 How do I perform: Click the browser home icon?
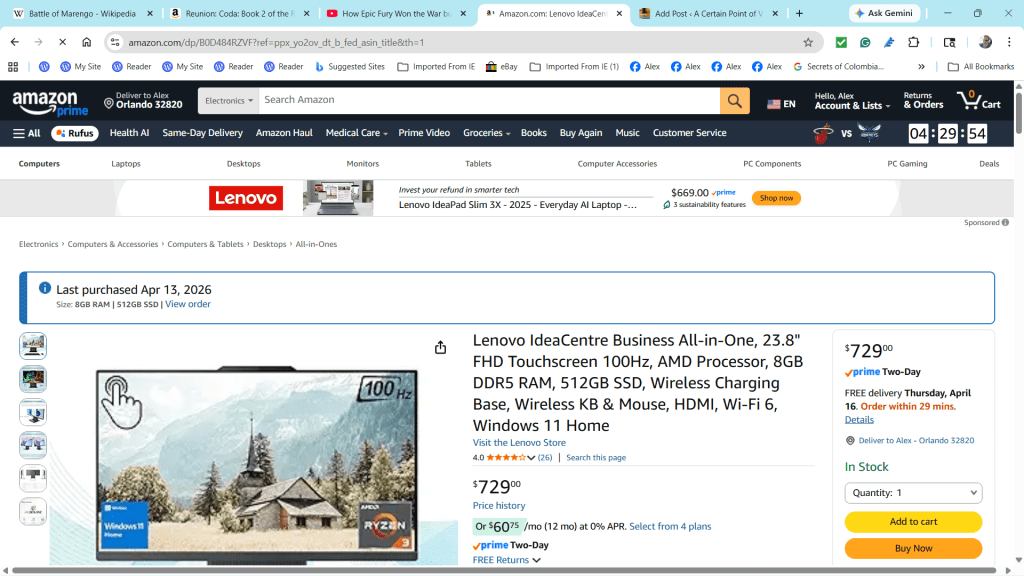pyautogui.click(x=87, y=42)
